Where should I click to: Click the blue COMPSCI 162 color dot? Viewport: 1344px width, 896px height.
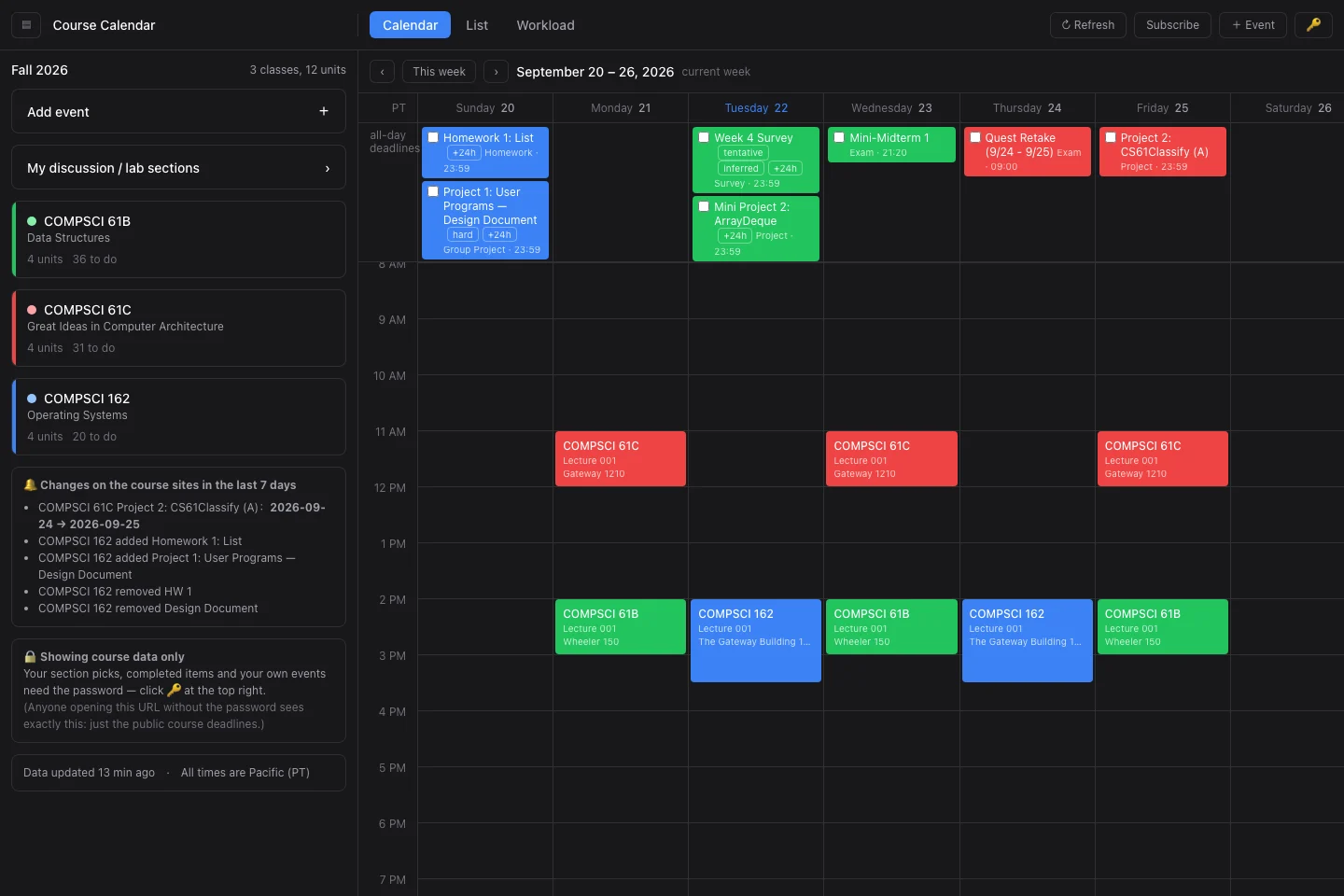click(x=32, y=399)
